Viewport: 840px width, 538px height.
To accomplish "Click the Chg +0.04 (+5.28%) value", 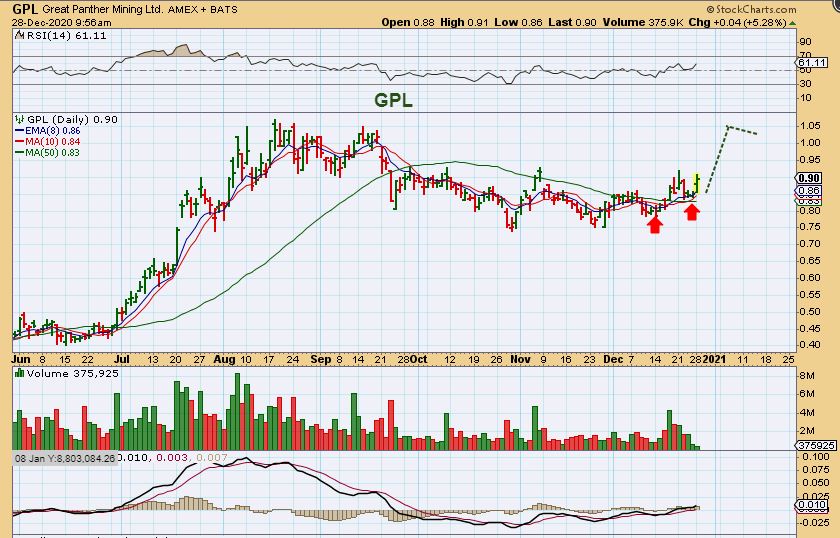I will point(738,23).
